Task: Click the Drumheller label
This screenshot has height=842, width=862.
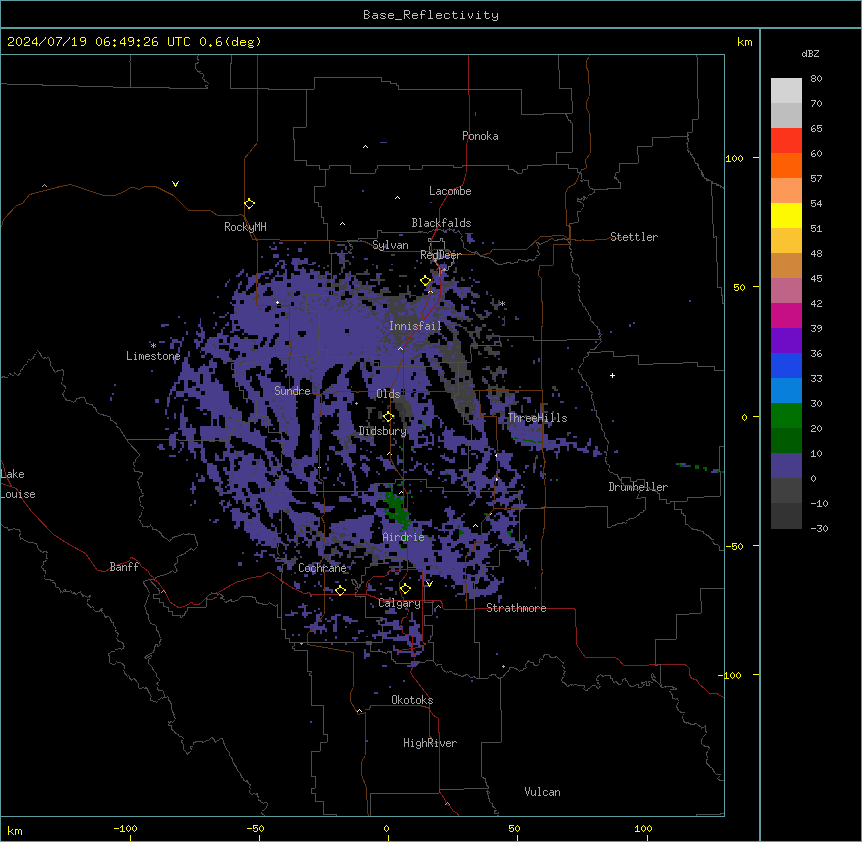Action: click(x=638, y=487)
